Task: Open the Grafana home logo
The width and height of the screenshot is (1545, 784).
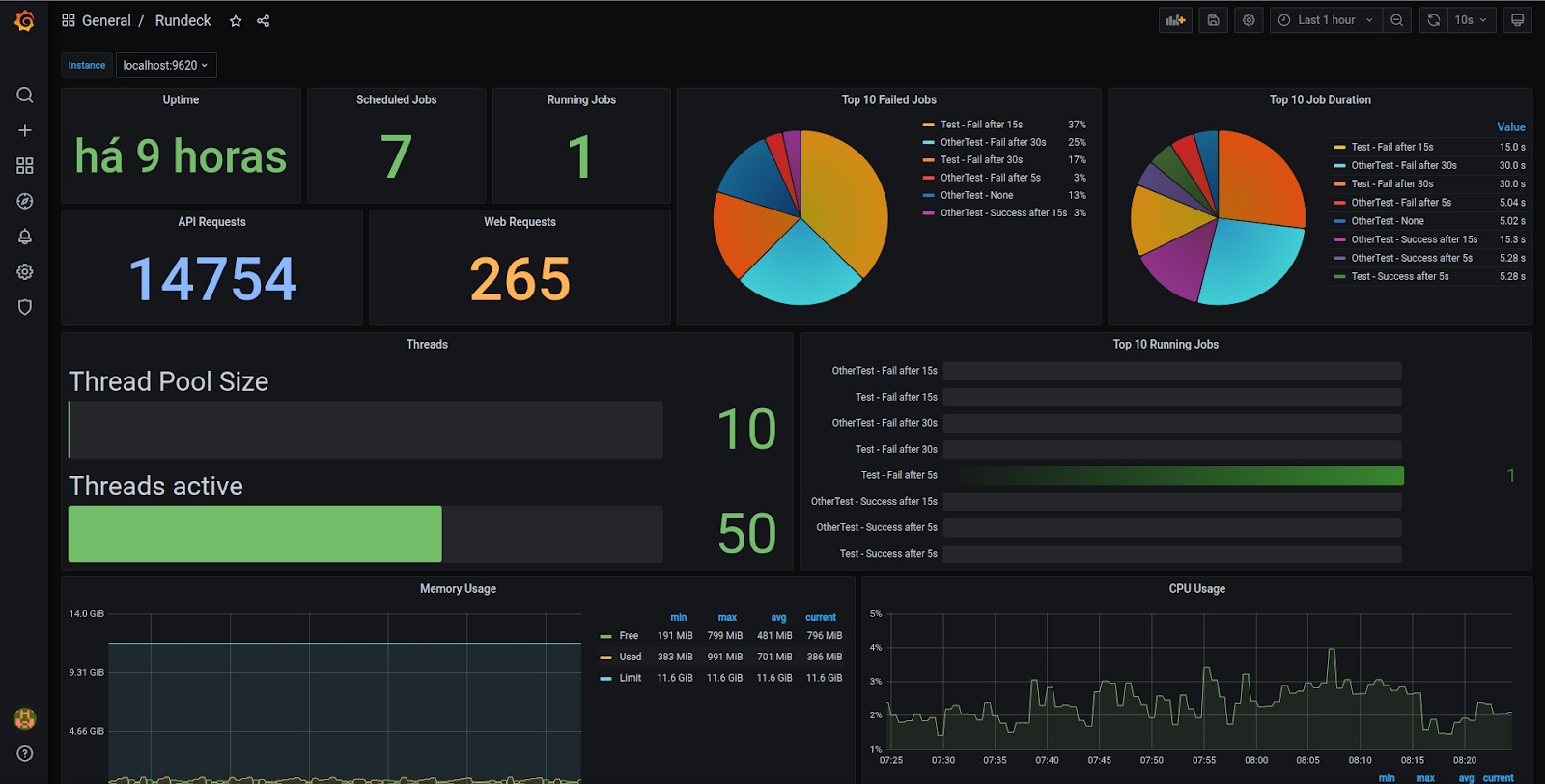Action: [x=25, y=20]
